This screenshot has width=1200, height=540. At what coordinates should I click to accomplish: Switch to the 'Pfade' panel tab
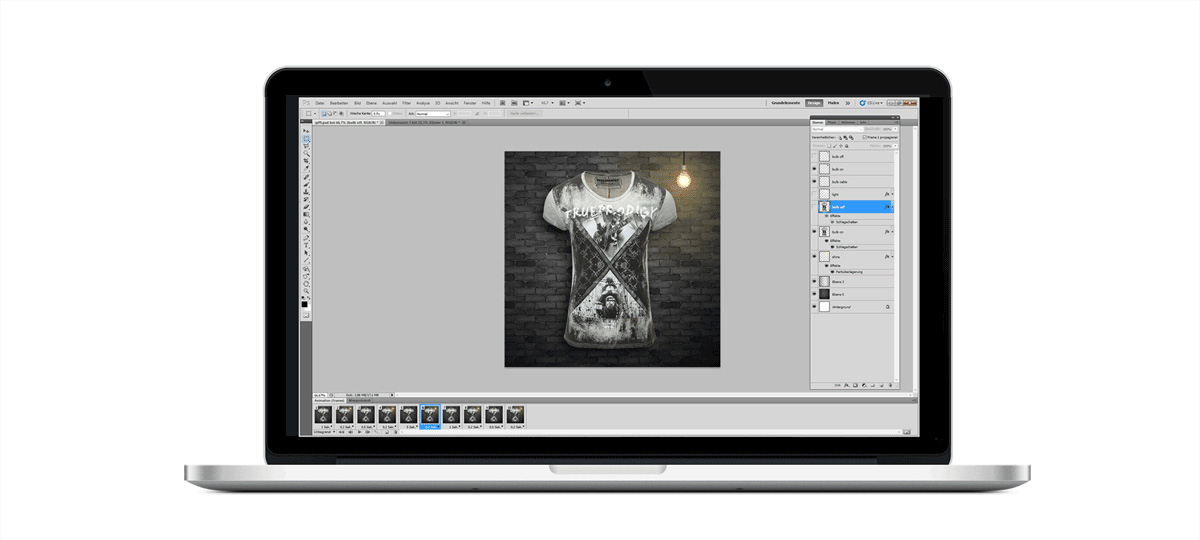click(x=832, y=122)
